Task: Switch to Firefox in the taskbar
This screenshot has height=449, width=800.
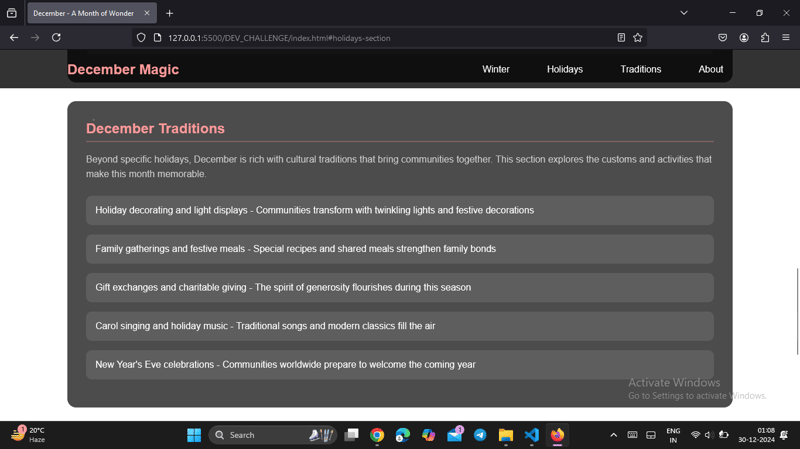Action: (557, 435)
